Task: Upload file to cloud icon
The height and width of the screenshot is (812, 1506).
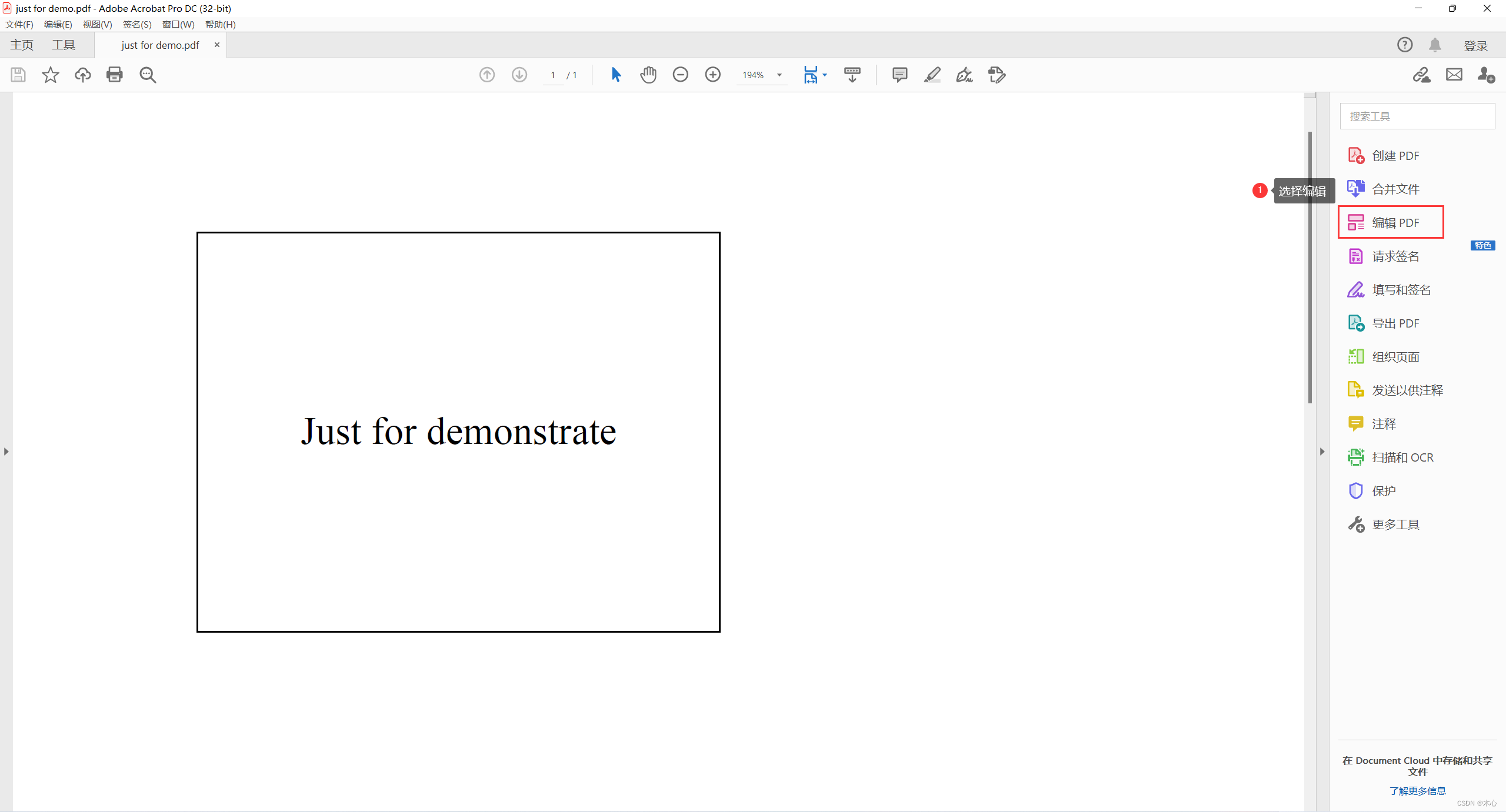Action: pyautogui.click(x=82, y=75)
